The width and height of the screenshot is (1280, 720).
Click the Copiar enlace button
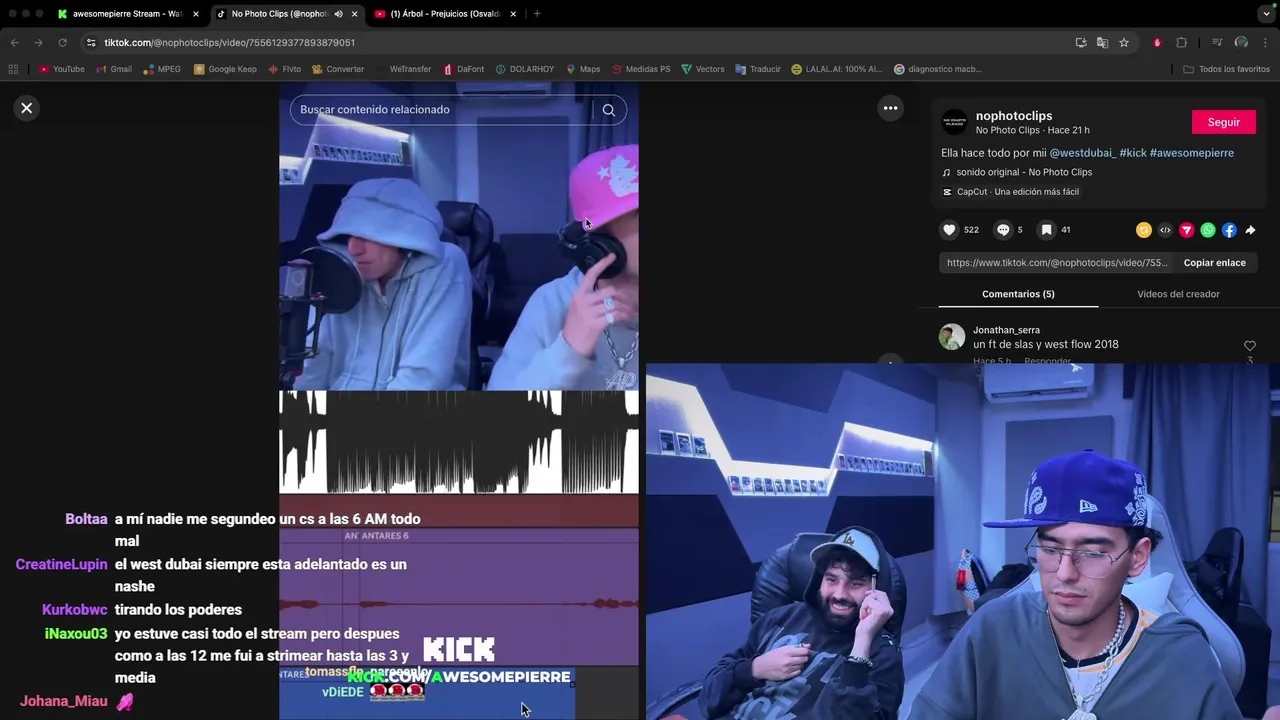(1214, 263)
